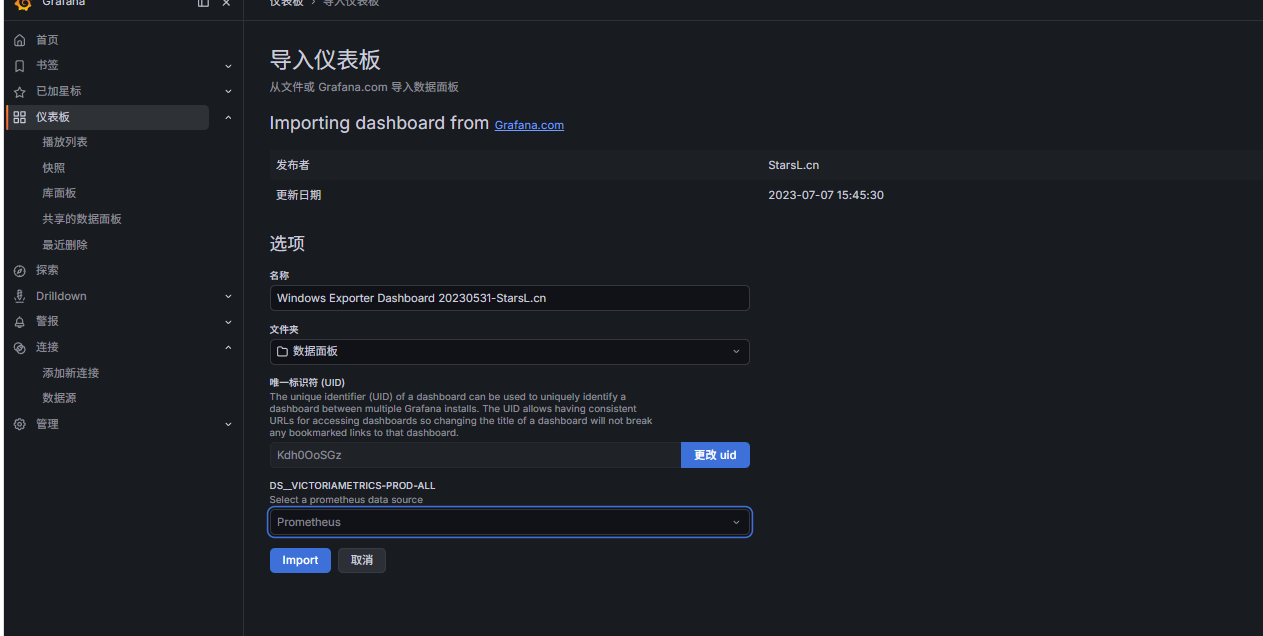Expand the Drilldown section chevron

[228, 296]
